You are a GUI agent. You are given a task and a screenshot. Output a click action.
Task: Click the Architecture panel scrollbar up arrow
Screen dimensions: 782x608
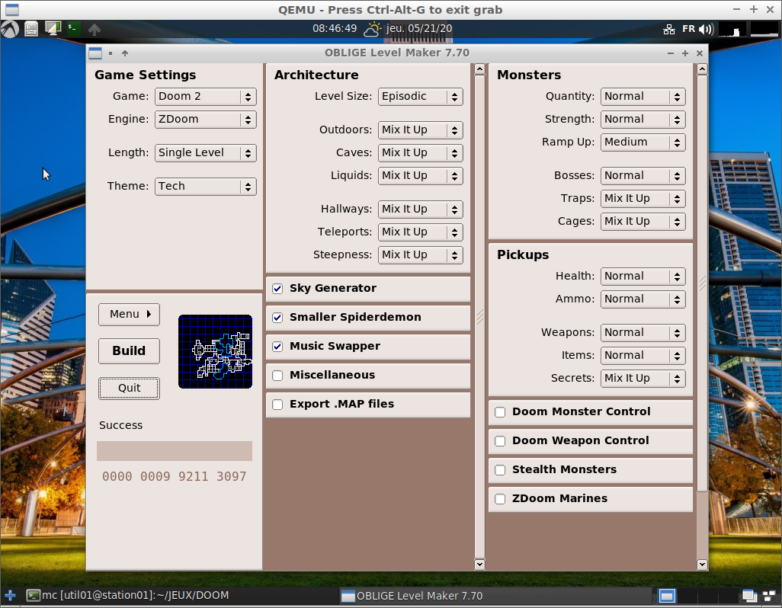480,69
